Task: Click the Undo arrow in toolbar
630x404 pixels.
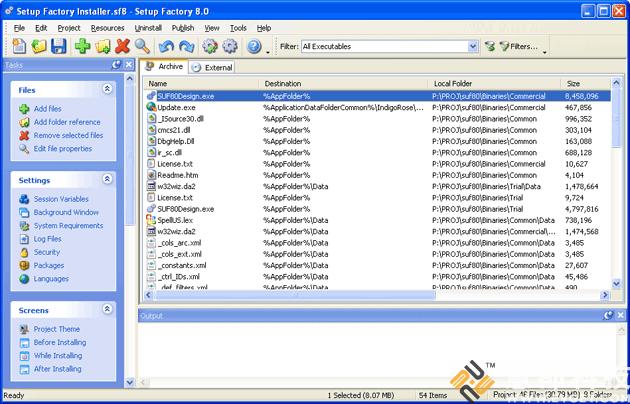Action: click(166, 46)
